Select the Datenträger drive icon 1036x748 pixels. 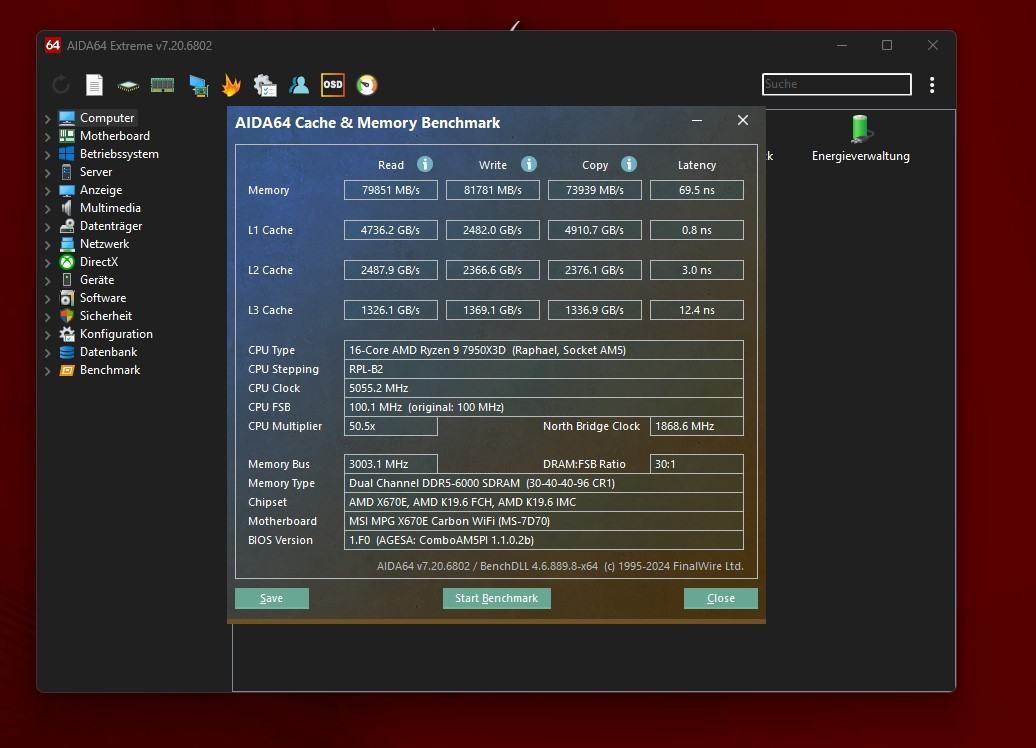pyautogui.click(x=67, y=225)
